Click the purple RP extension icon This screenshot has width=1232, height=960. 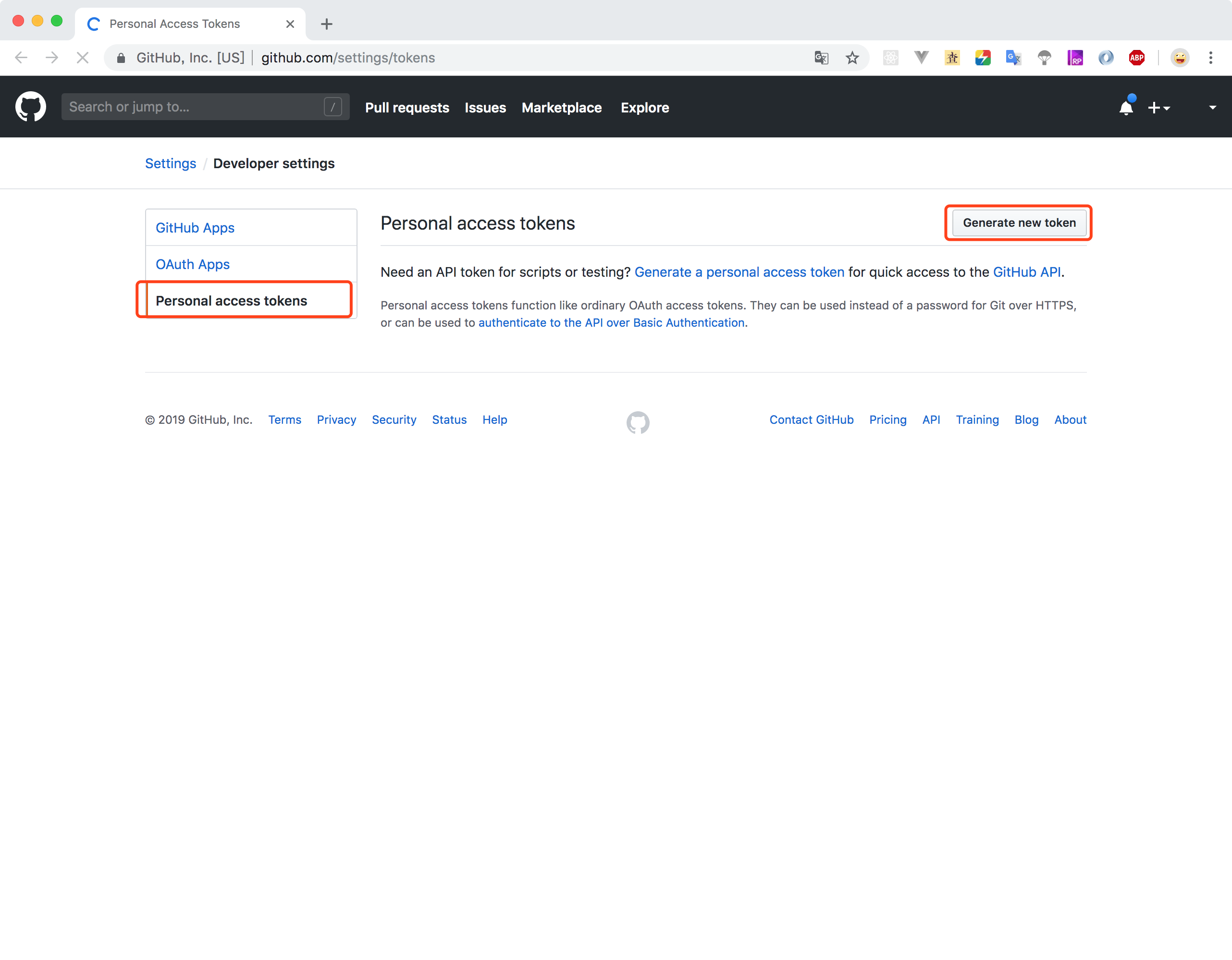[x=1075, y=58]
